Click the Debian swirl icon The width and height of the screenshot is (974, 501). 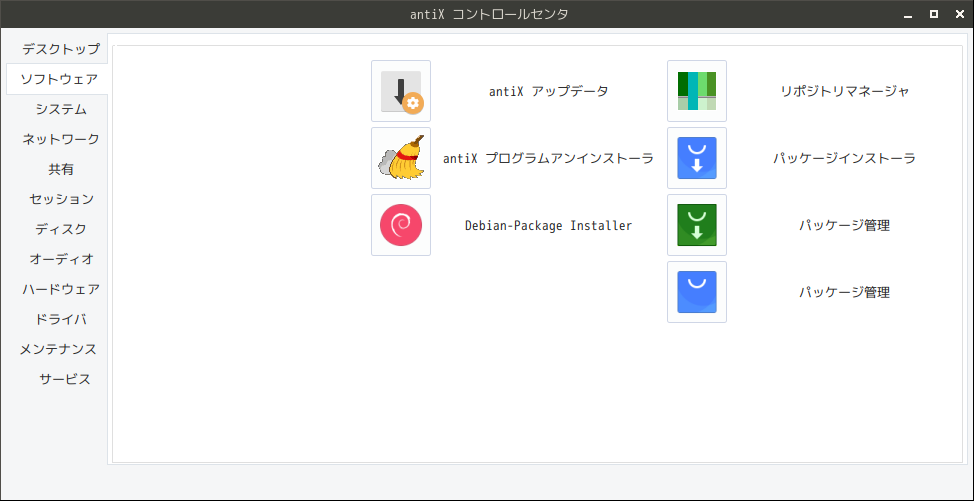(401, 225)
